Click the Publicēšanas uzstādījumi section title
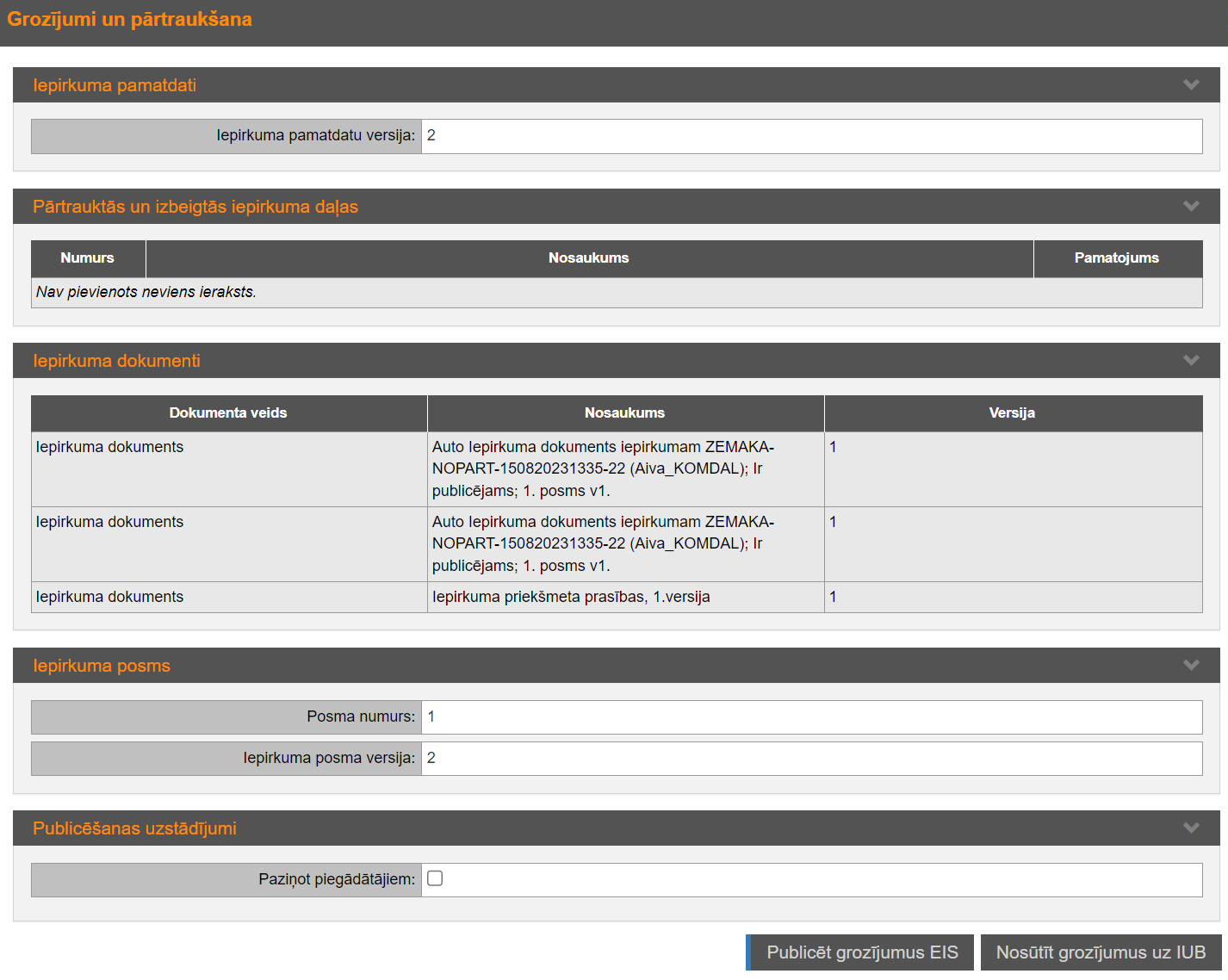The height and width of the screenshot is (980, 1228). point(134,828)
